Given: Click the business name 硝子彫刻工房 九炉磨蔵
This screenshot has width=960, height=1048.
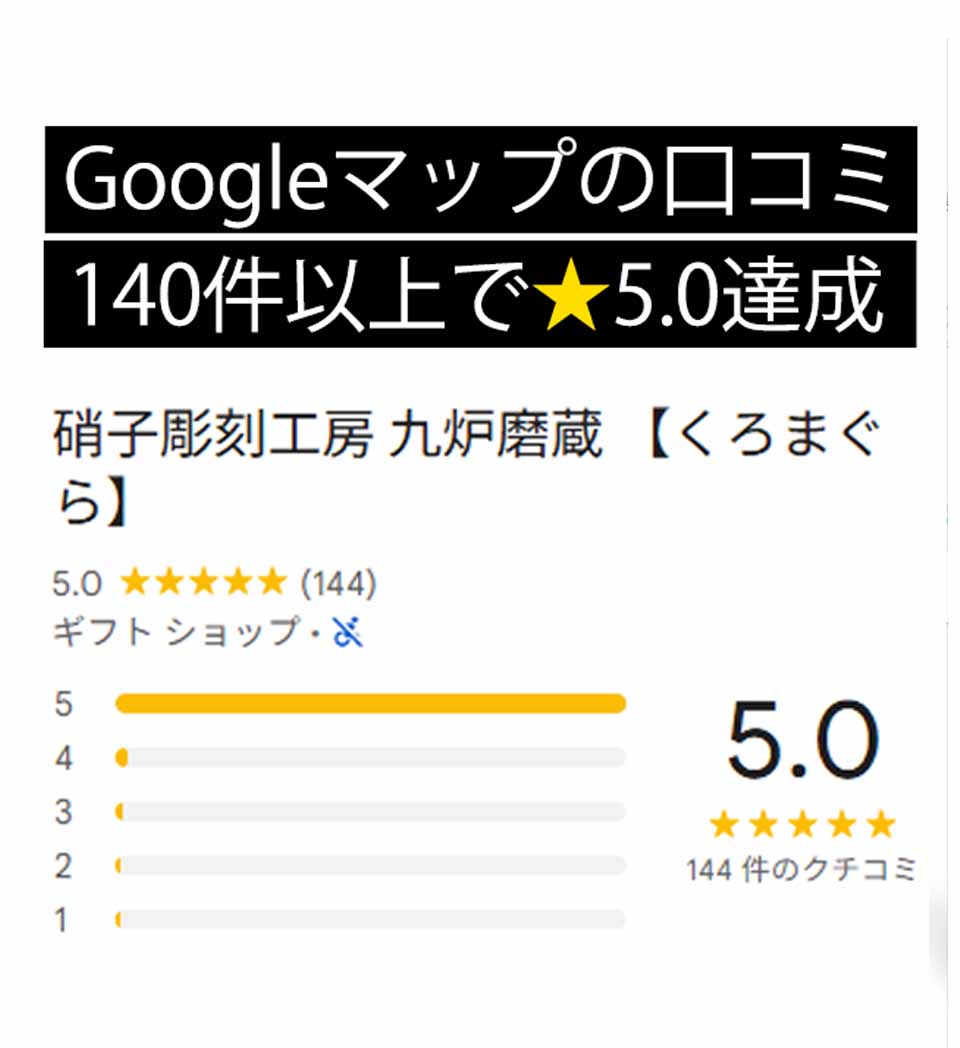Looking at the screenshot, I should point(327,439).
